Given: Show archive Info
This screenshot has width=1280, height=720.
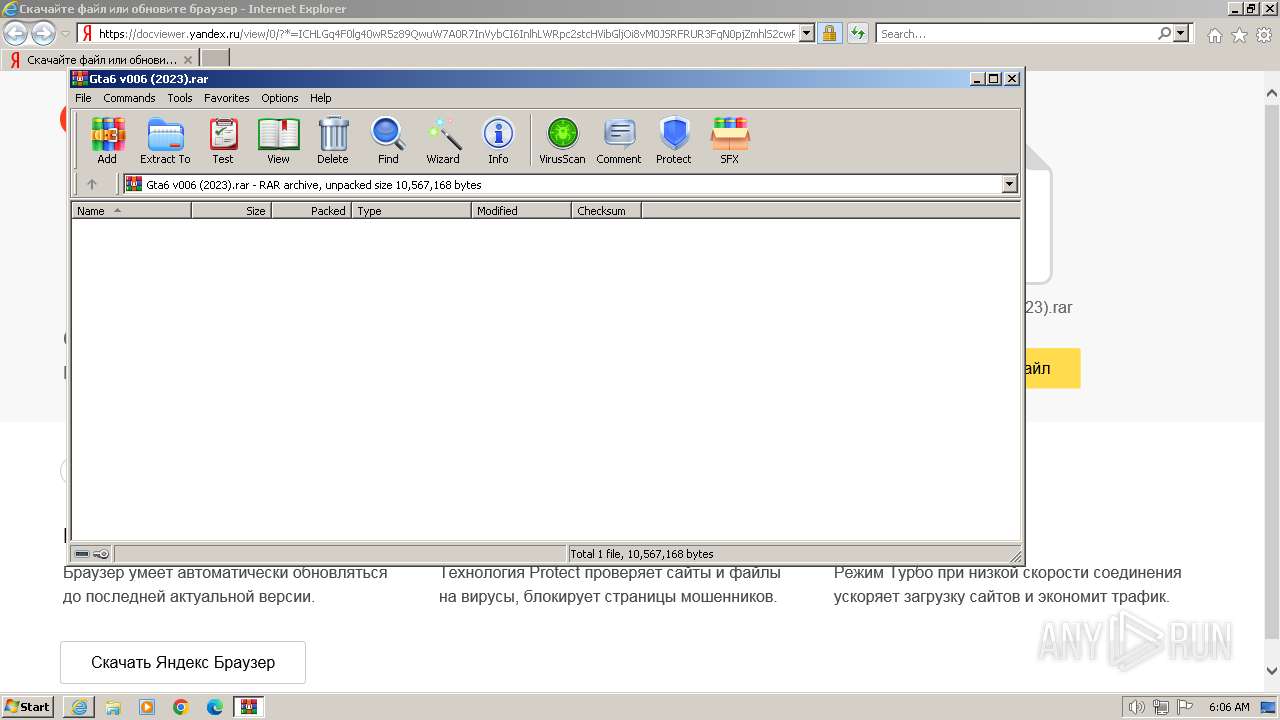Looking at the screenshot, I should pyautogui.click(x=498, y=140).
